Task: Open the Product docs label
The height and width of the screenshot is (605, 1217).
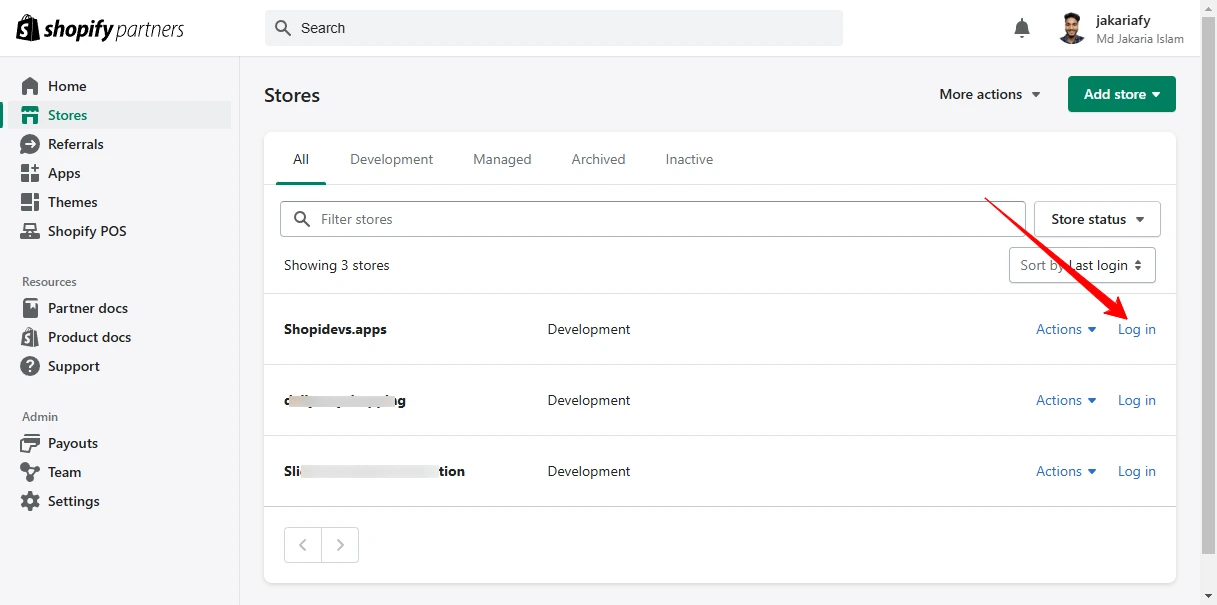Action: (90, 337)
